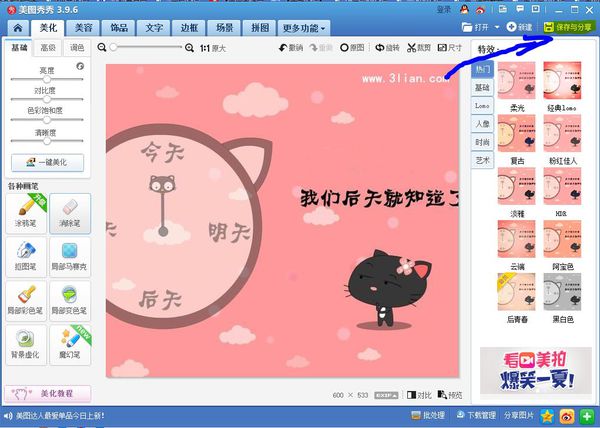This screenshot has width=600, height=428.
Task: Switch to the 文字 tab
Action: (154, 28)
